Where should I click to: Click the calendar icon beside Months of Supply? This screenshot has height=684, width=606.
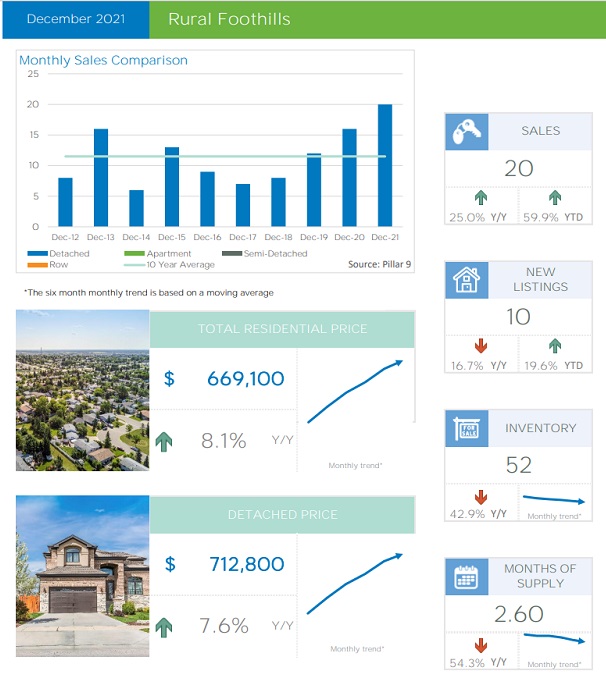pyautogui.click(x=464, y=576)
